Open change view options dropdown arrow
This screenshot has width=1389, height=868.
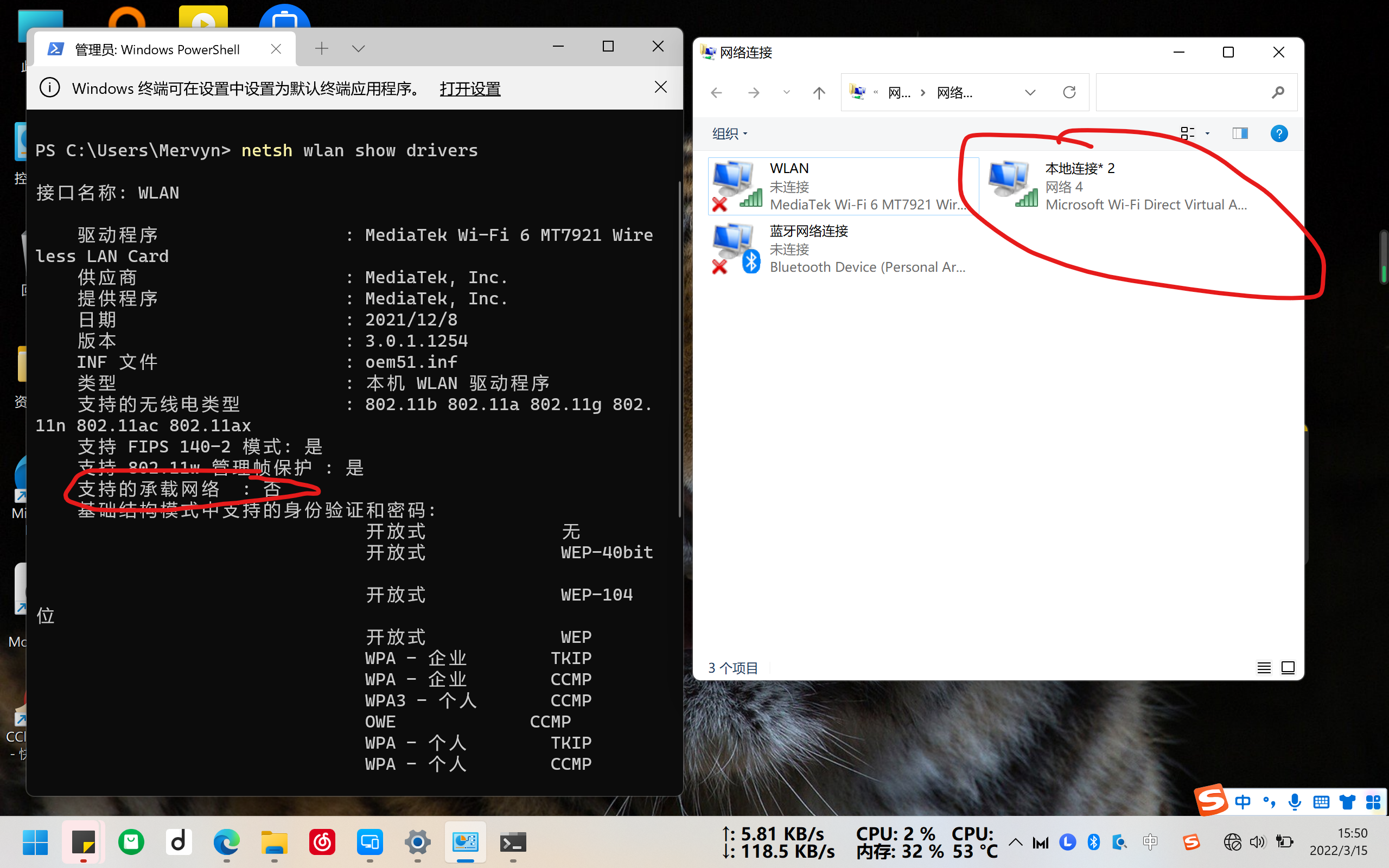(x=1208, y=134)
